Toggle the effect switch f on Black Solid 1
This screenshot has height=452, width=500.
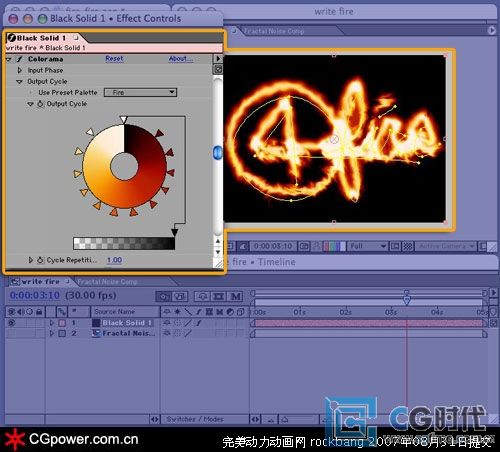click(199, 323)
